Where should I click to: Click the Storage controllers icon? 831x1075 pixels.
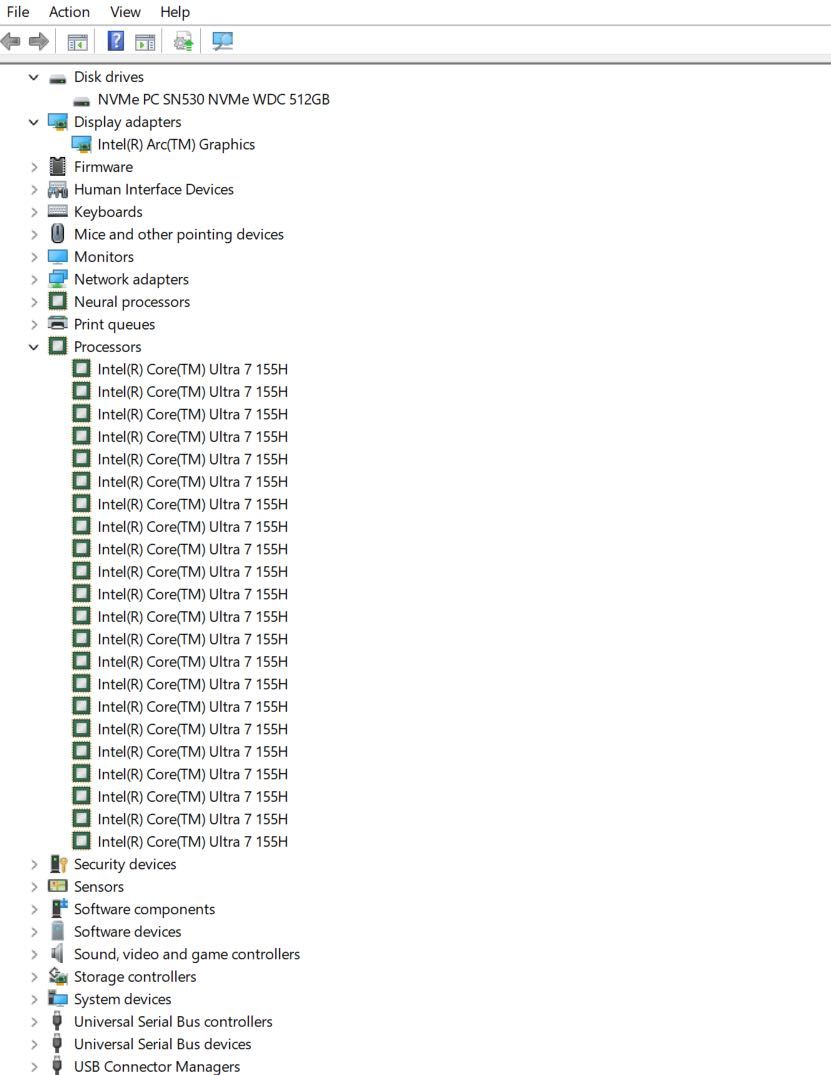click(58, 976)
